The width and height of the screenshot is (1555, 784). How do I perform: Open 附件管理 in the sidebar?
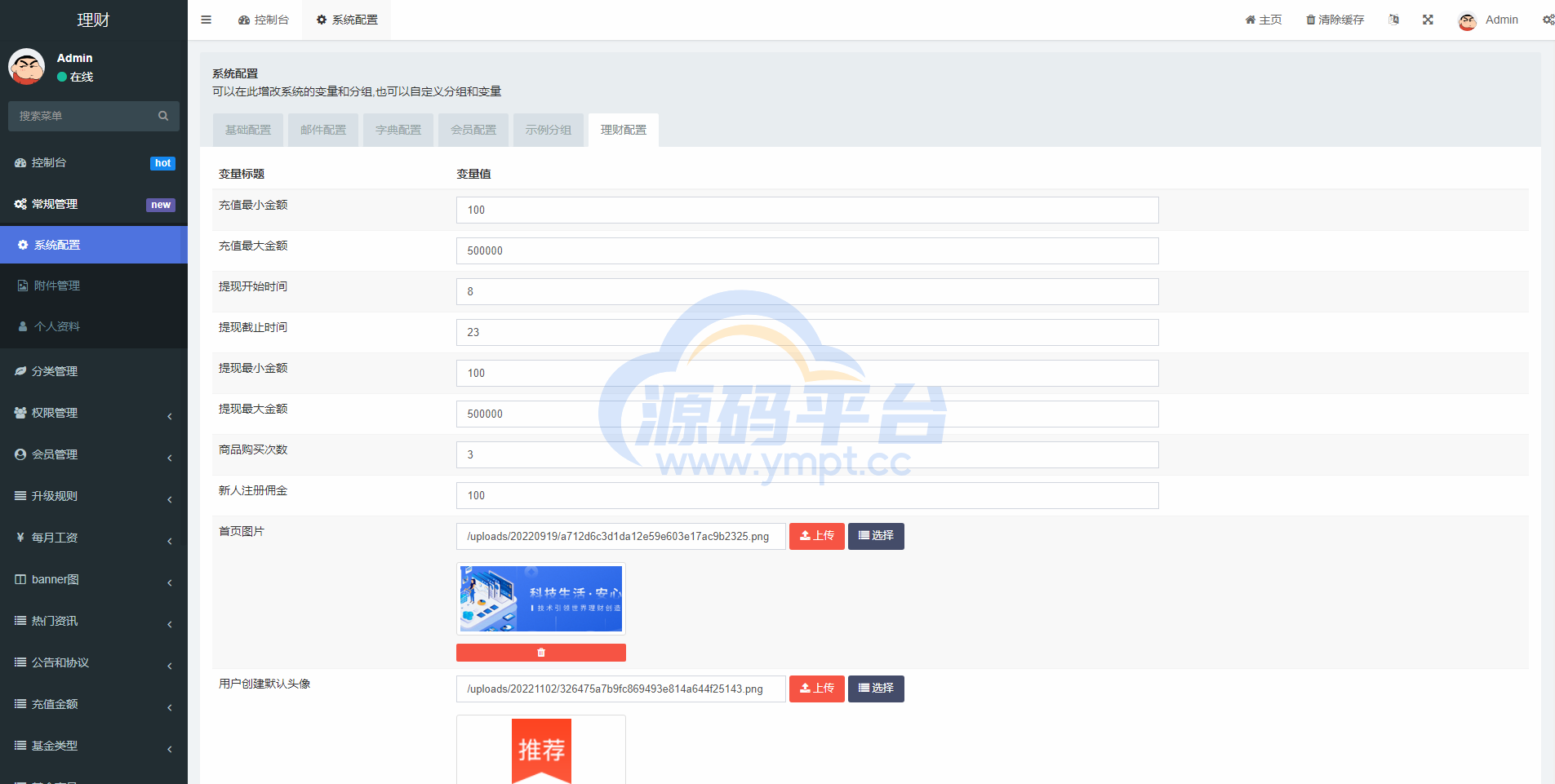coord(94,286)
